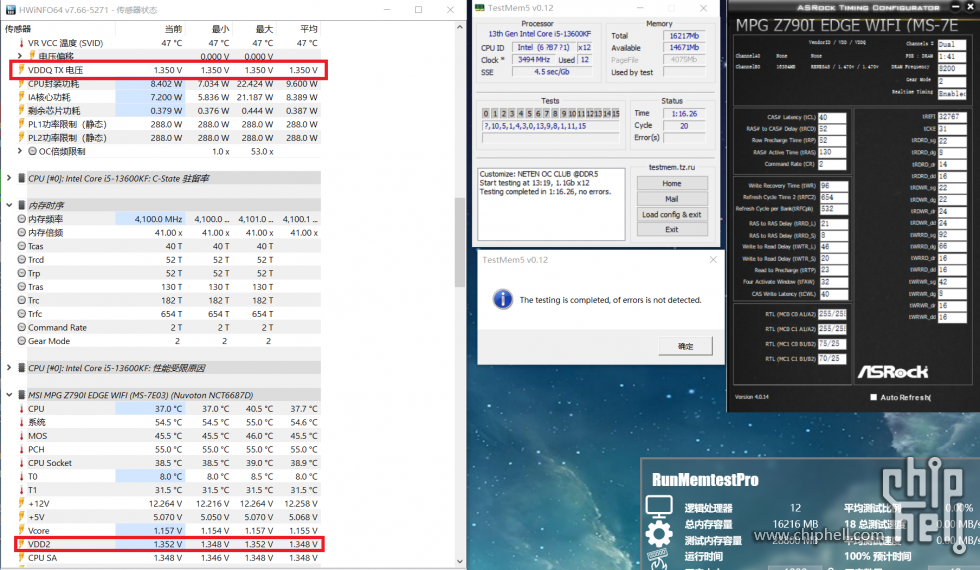Viewport: 980px width, 570px height.
Task: Click chip icon of 内存时序 section
Action: (x=21, y=205)
